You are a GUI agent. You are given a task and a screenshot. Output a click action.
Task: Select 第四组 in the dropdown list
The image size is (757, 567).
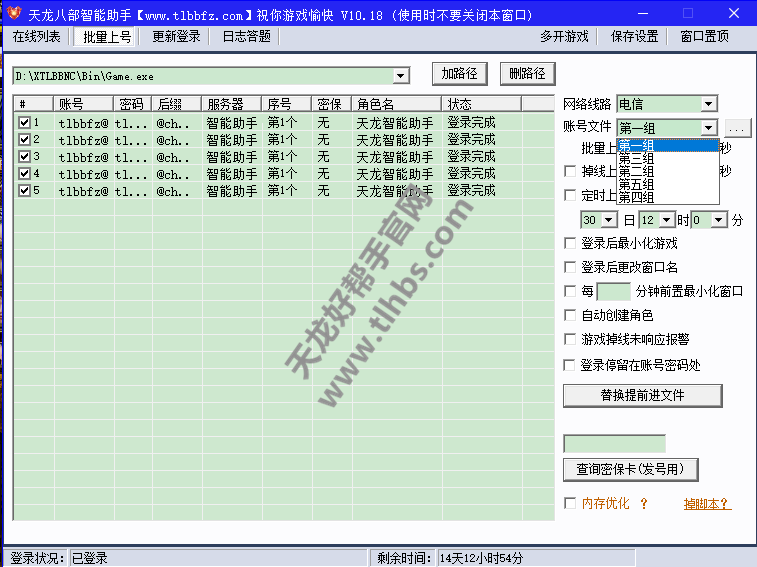tap(668, 197)
